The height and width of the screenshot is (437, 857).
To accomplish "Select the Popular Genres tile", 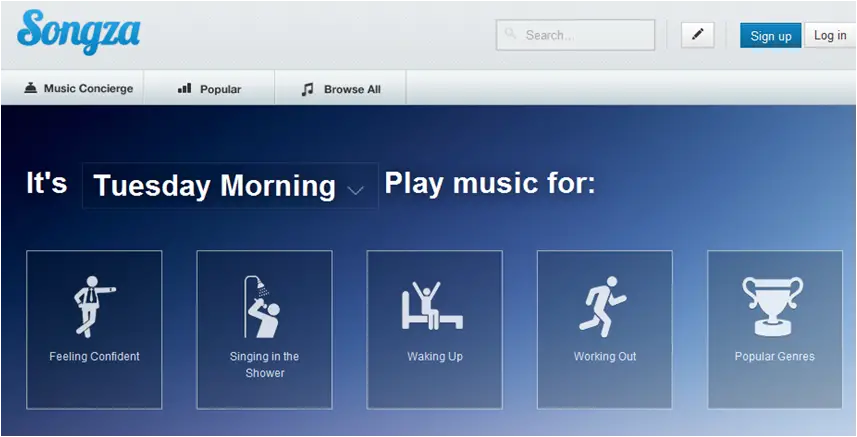I will (x=775, y=329).
